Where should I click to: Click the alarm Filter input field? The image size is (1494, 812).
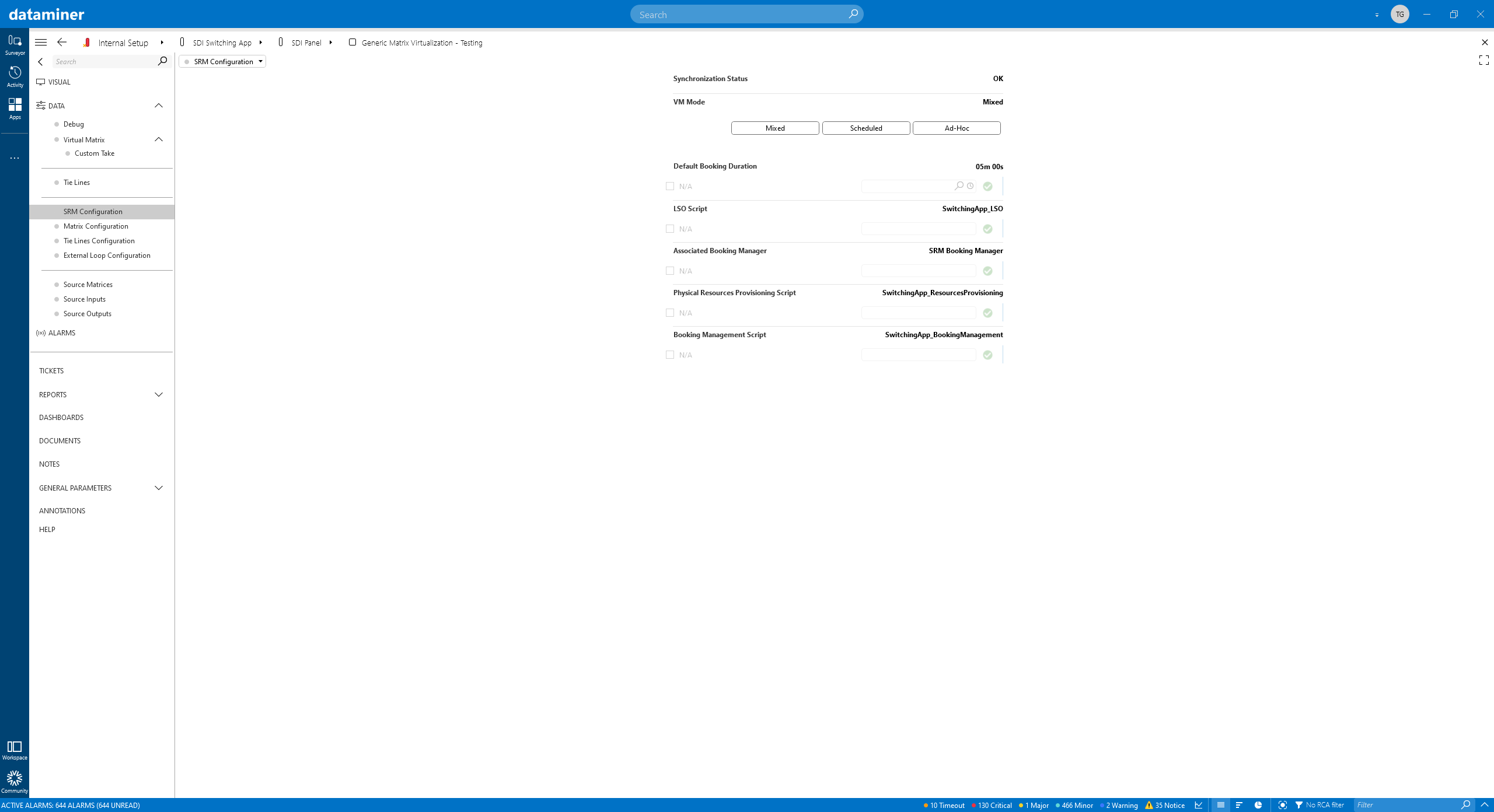[x=1406, y=805]
